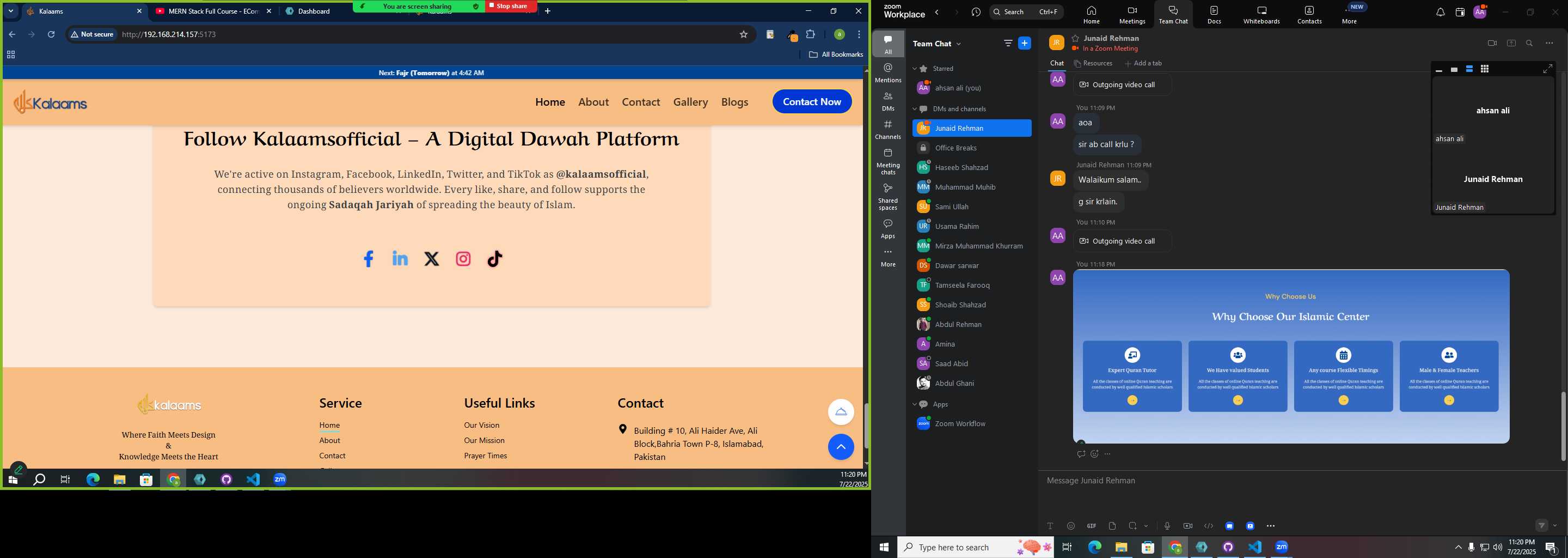The height and width of the screenshot is (558, 1568).
Task: Insert a code snippet with the </> icon
Action: coord(1208,526)
